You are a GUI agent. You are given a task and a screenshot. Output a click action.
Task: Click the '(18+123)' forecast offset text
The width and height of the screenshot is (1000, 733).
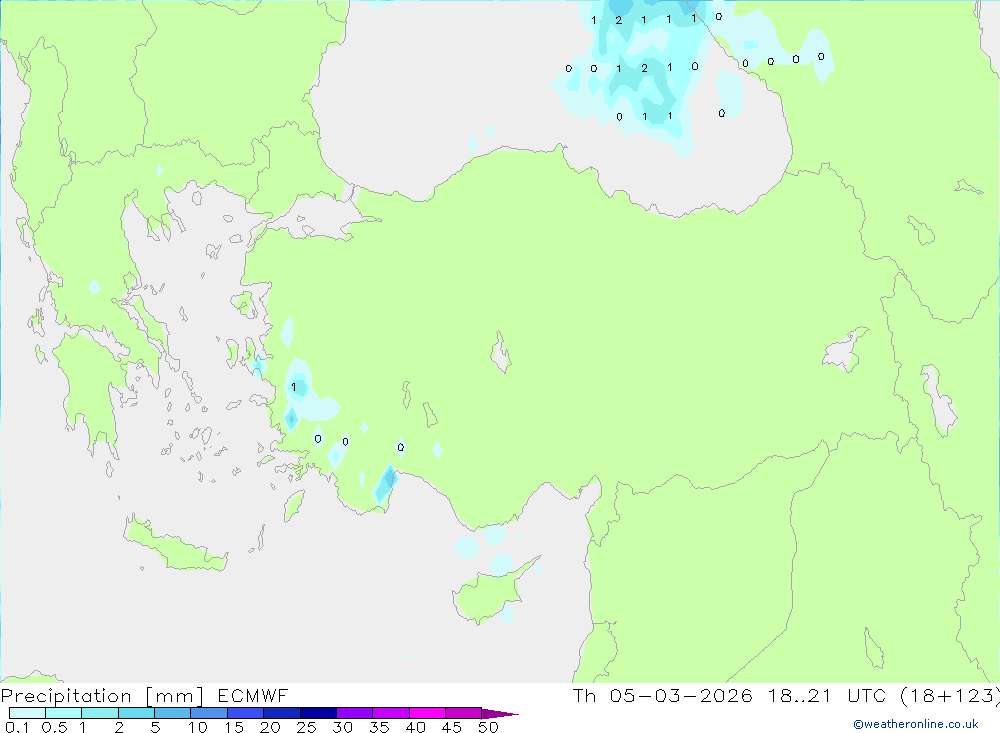[949, 696]
